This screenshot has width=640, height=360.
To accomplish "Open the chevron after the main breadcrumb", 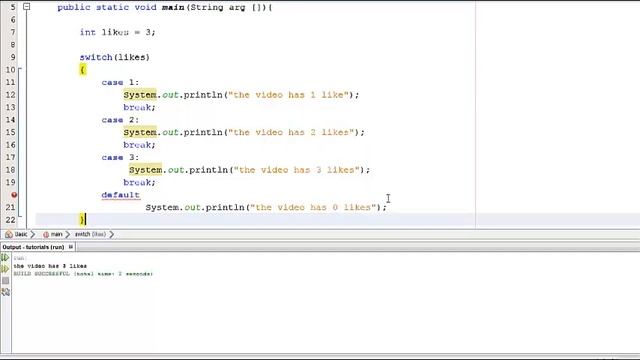I will (68, 234).
